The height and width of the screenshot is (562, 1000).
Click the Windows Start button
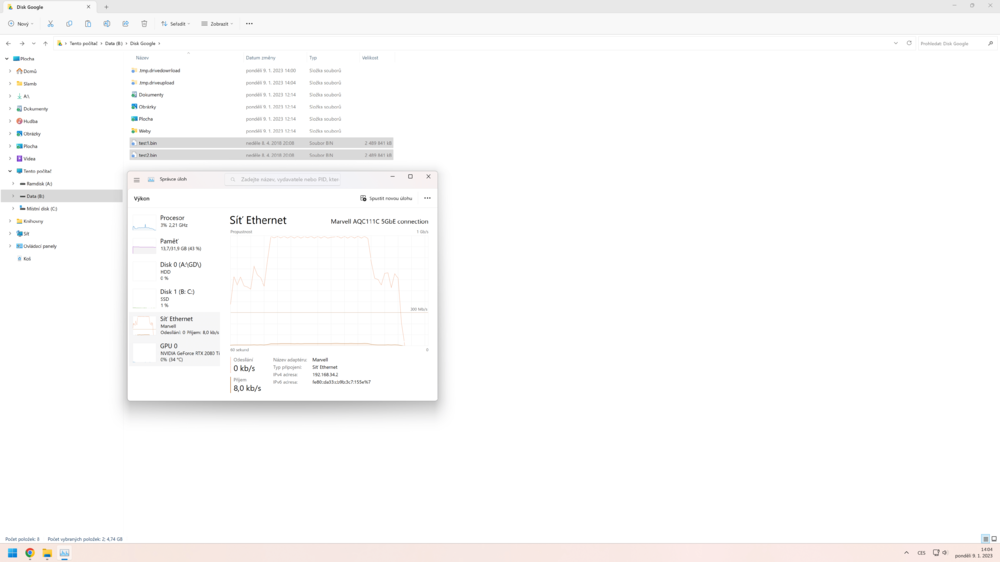(x=13, y=553)
